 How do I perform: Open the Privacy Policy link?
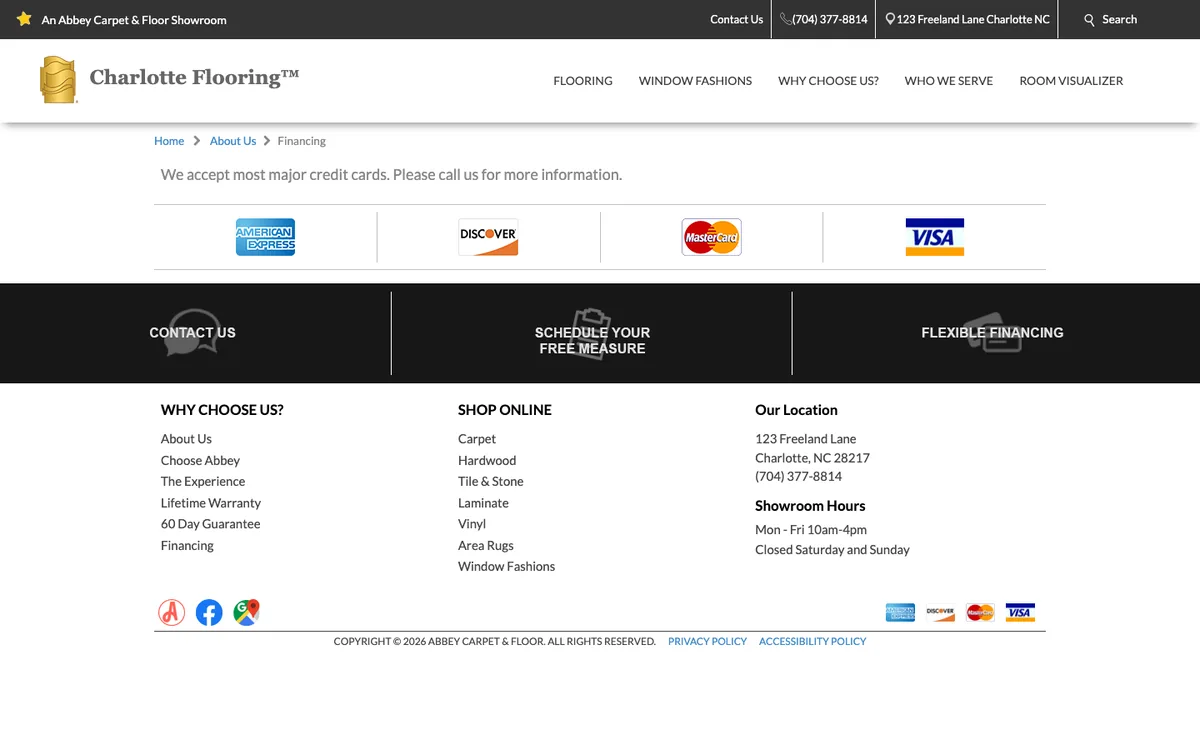pyautogui.click(x=707, y=641)
